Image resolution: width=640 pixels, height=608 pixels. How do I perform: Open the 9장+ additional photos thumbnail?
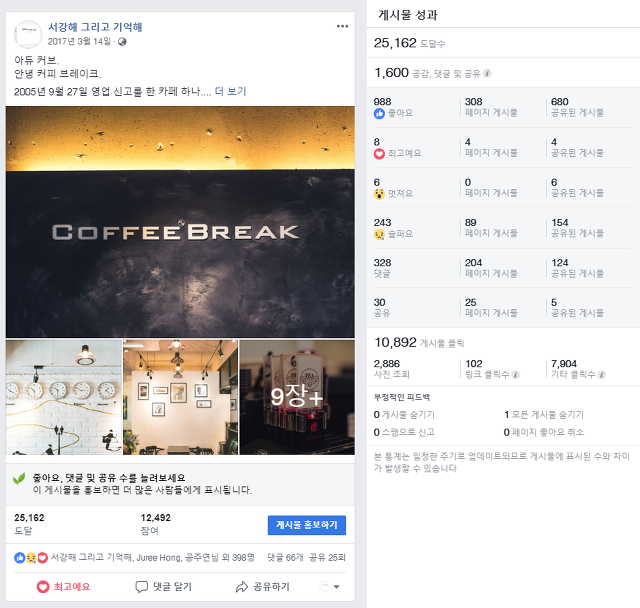(x=297, y=397)
